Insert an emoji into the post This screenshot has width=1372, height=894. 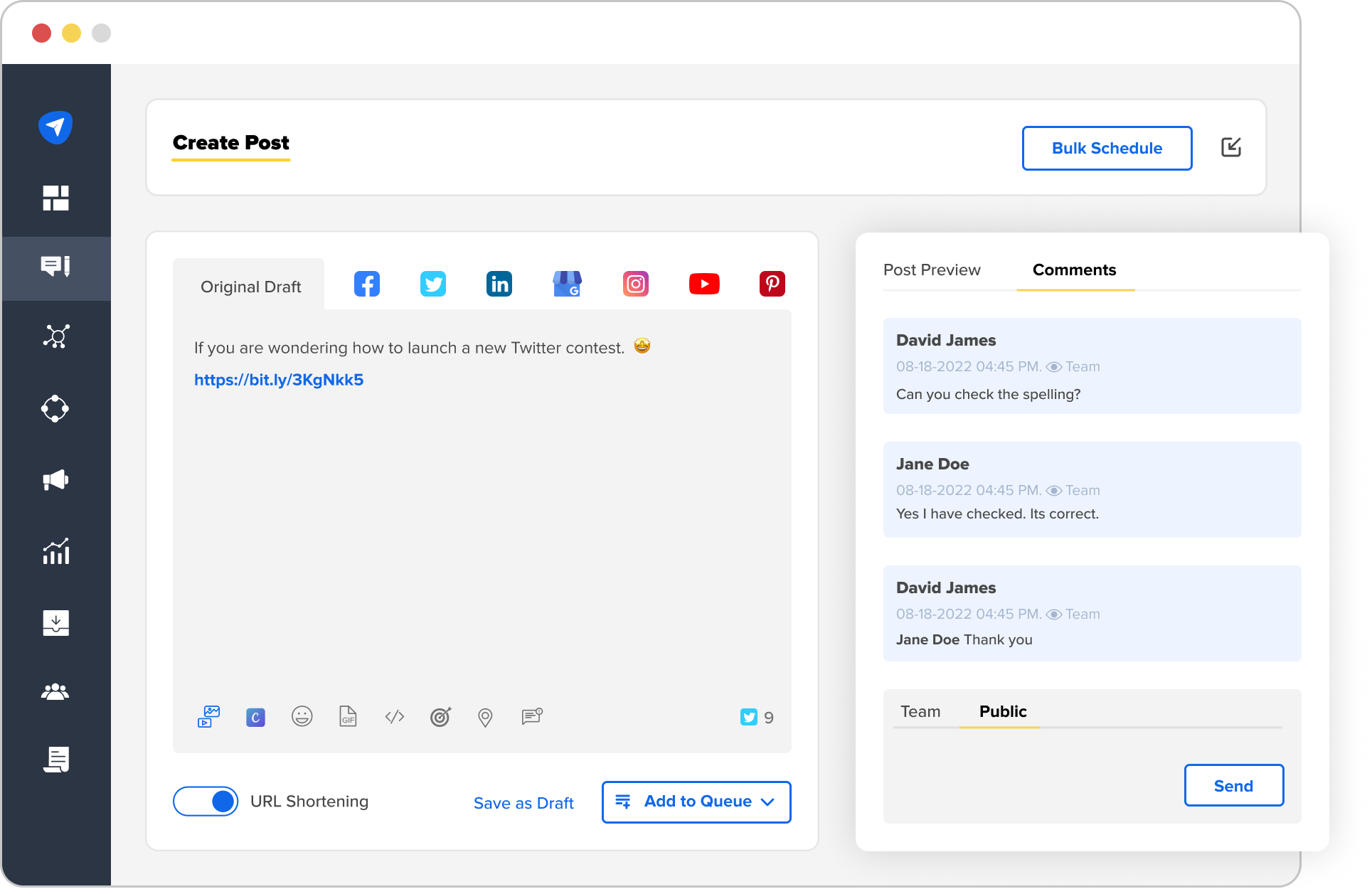coord(301,717)
